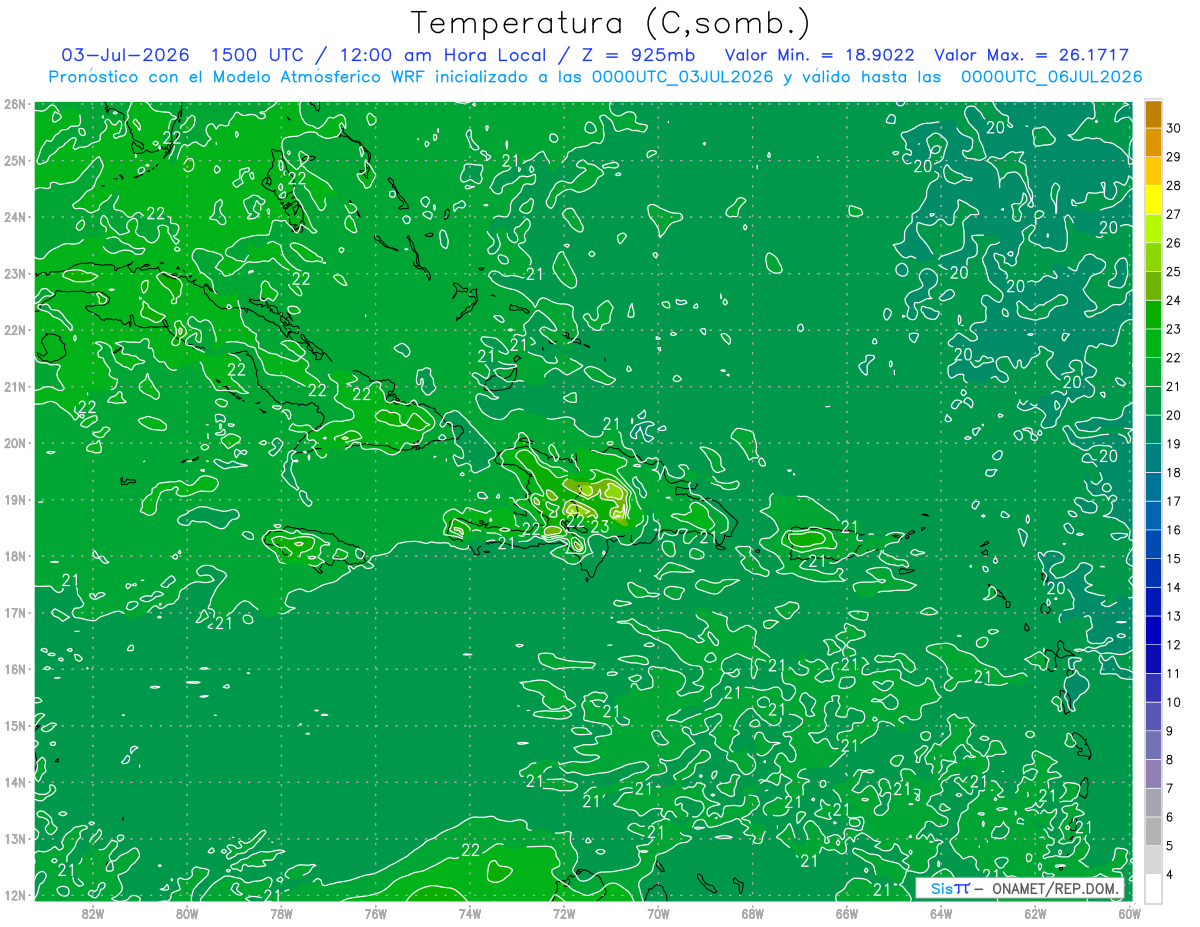Click 'Valor Max. = 26.1717' readout
The width and height of the screenshot is (1200, 927).
tap(1032, 55)
